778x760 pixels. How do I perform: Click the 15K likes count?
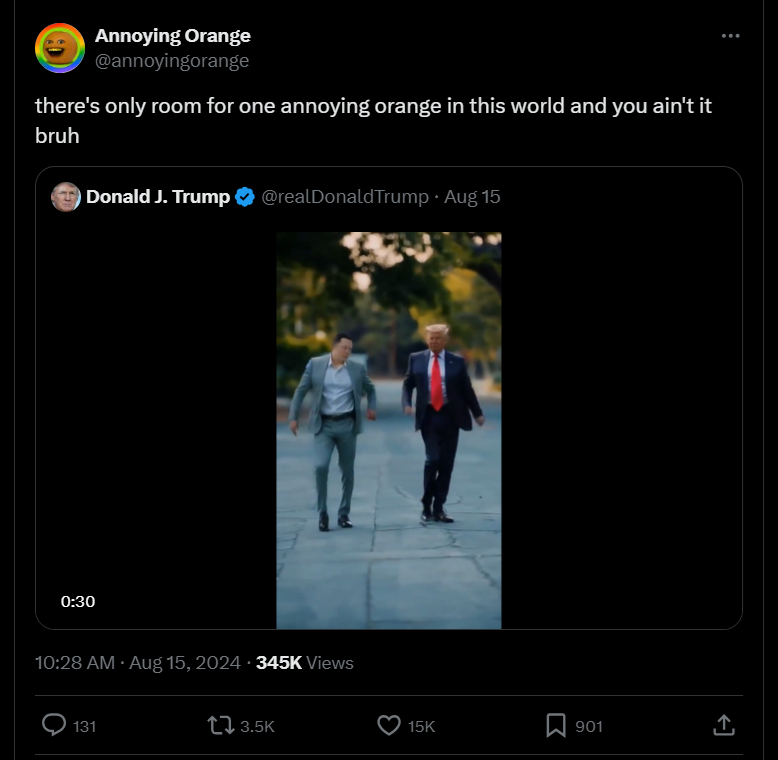pyautogui.click(x=421, y=726)
